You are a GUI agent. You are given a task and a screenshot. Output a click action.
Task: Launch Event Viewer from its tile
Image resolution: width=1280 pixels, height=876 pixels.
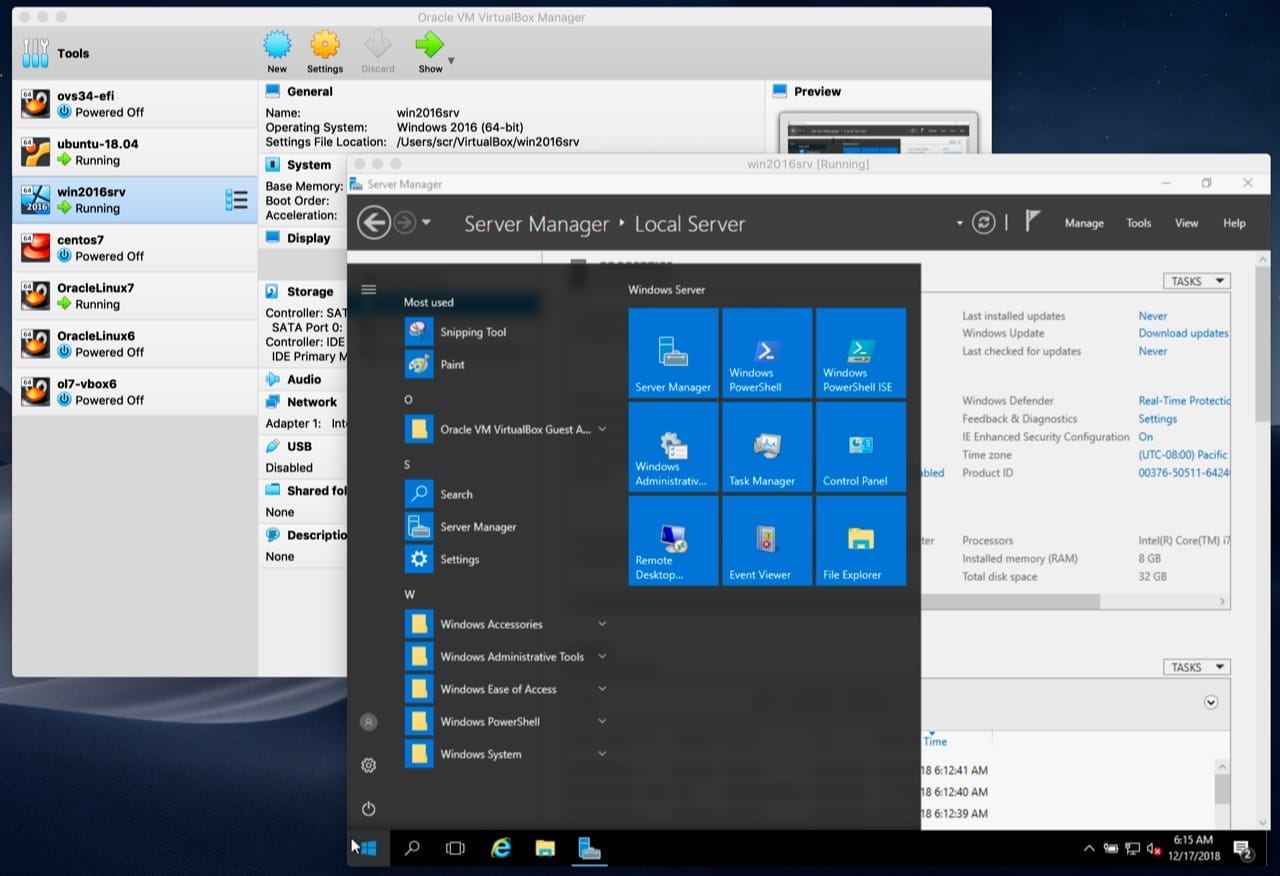click(x=767, y=540)
